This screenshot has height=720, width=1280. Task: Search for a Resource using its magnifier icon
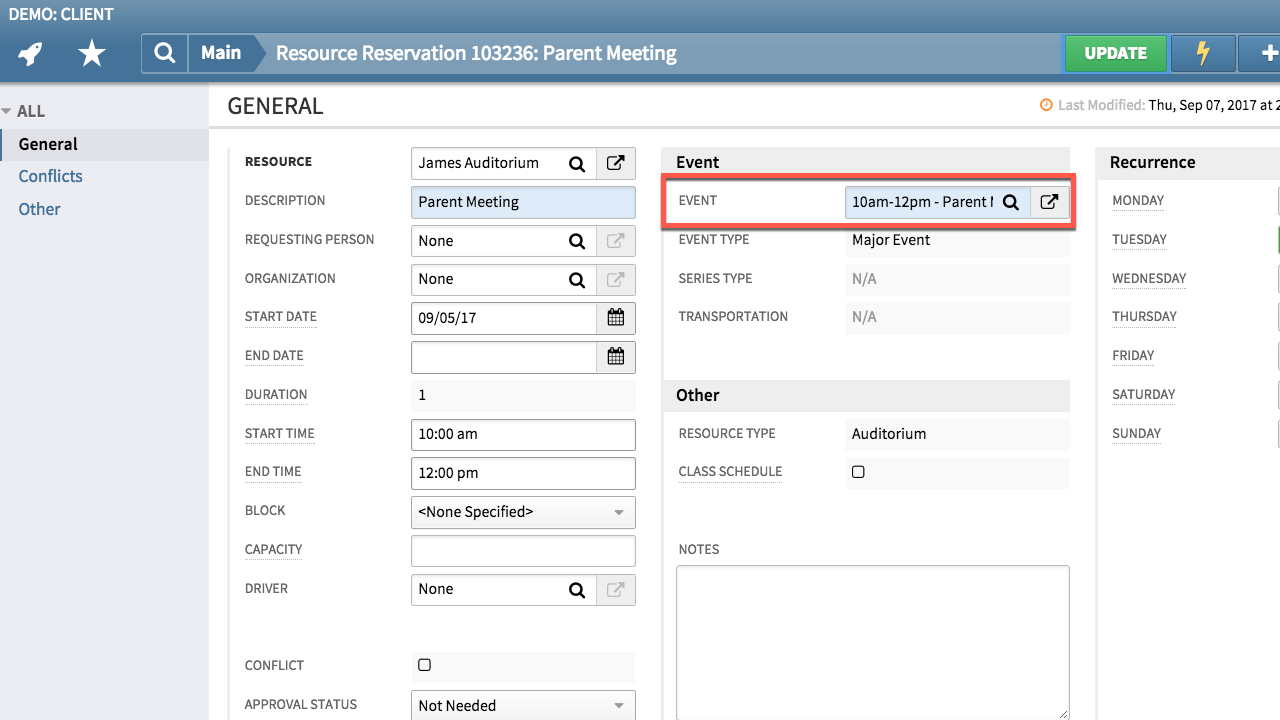coord(577,162)
